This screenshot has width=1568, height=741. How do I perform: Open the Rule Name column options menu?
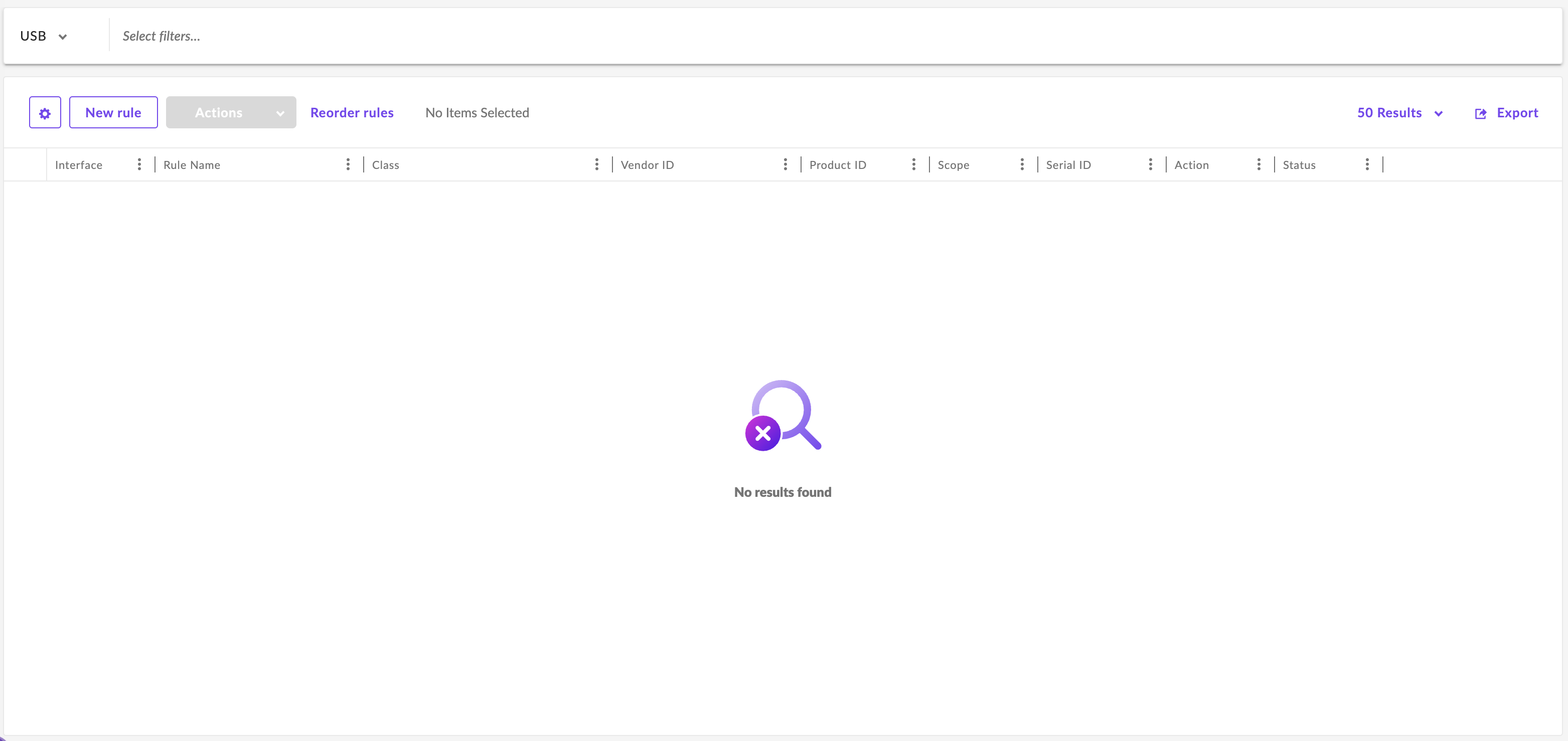(x=348, y=164)
